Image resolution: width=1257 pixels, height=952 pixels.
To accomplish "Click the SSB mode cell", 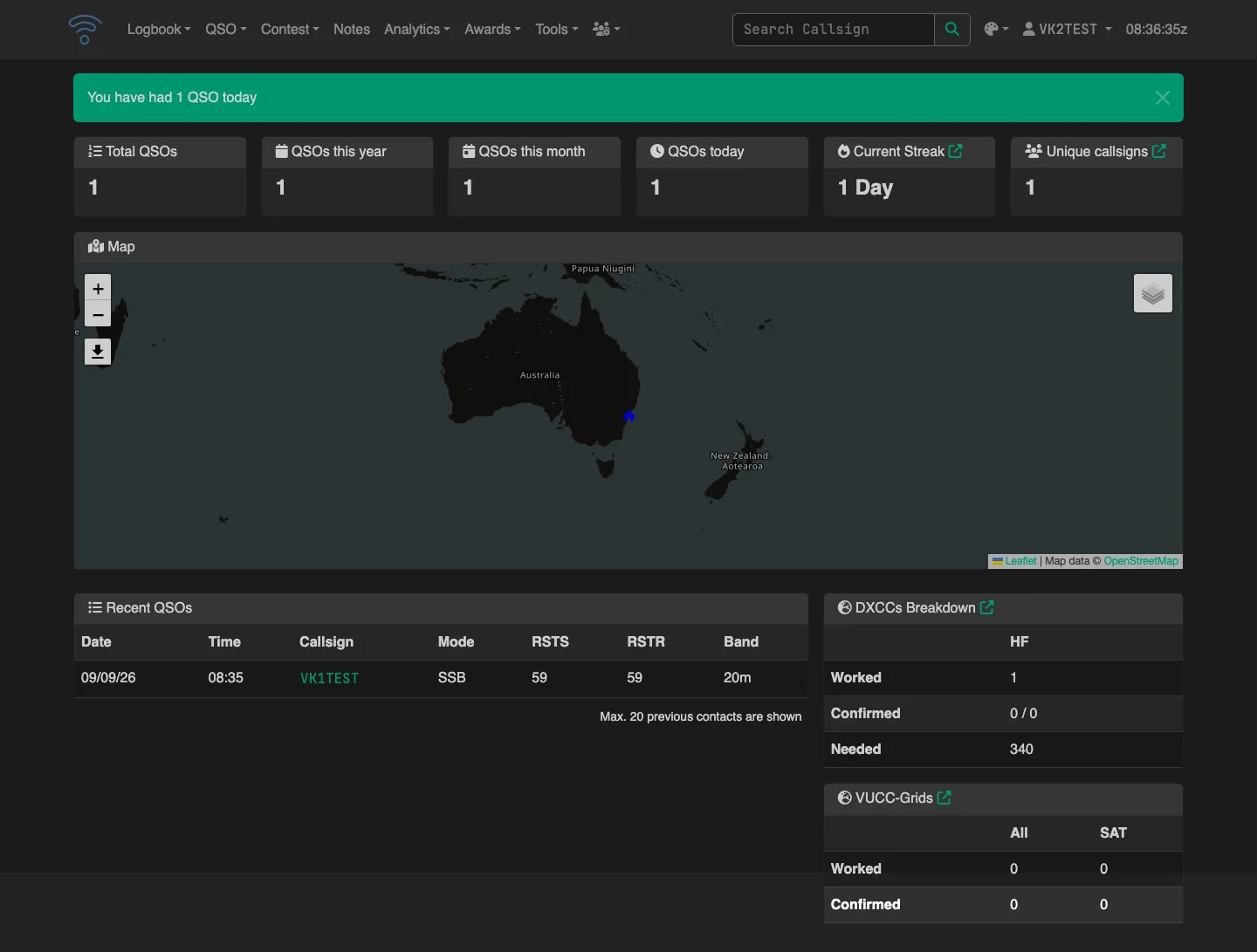I will (452, 677).
